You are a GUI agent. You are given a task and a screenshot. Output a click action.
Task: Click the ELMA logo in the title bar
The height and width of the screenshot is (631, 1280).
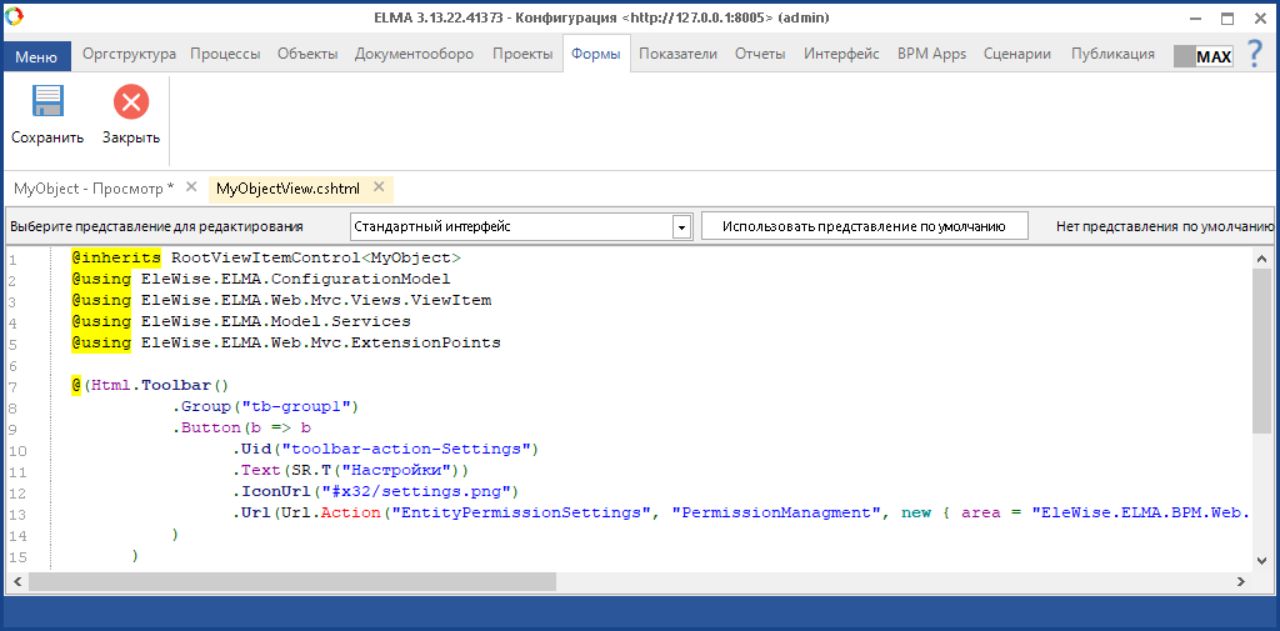point(14,17)
